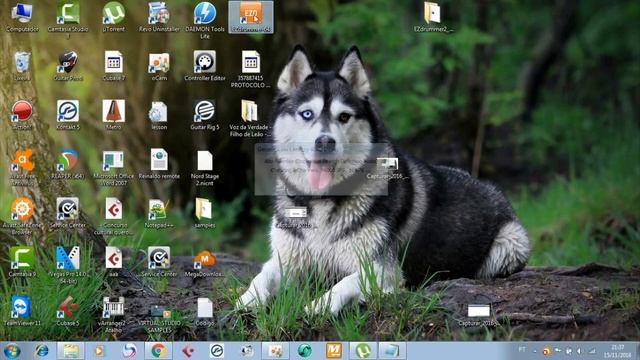The height and width of the screenshot is (360, 640).
Task: Launch the oCam screen recorder shortcut
Action: point(159,66)
